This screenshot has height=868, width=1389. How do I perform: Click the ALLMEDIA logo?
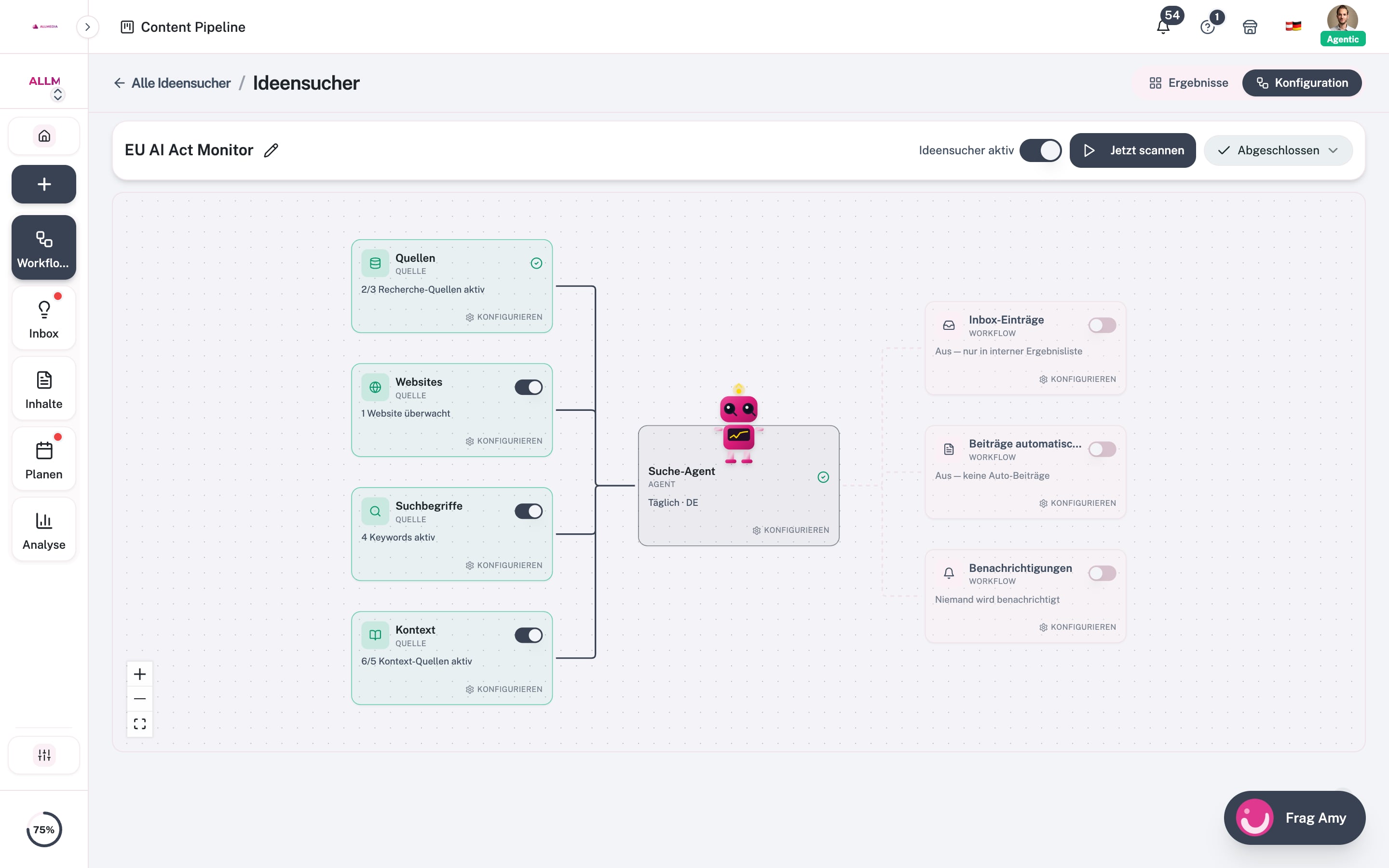[x=45, y=27]
